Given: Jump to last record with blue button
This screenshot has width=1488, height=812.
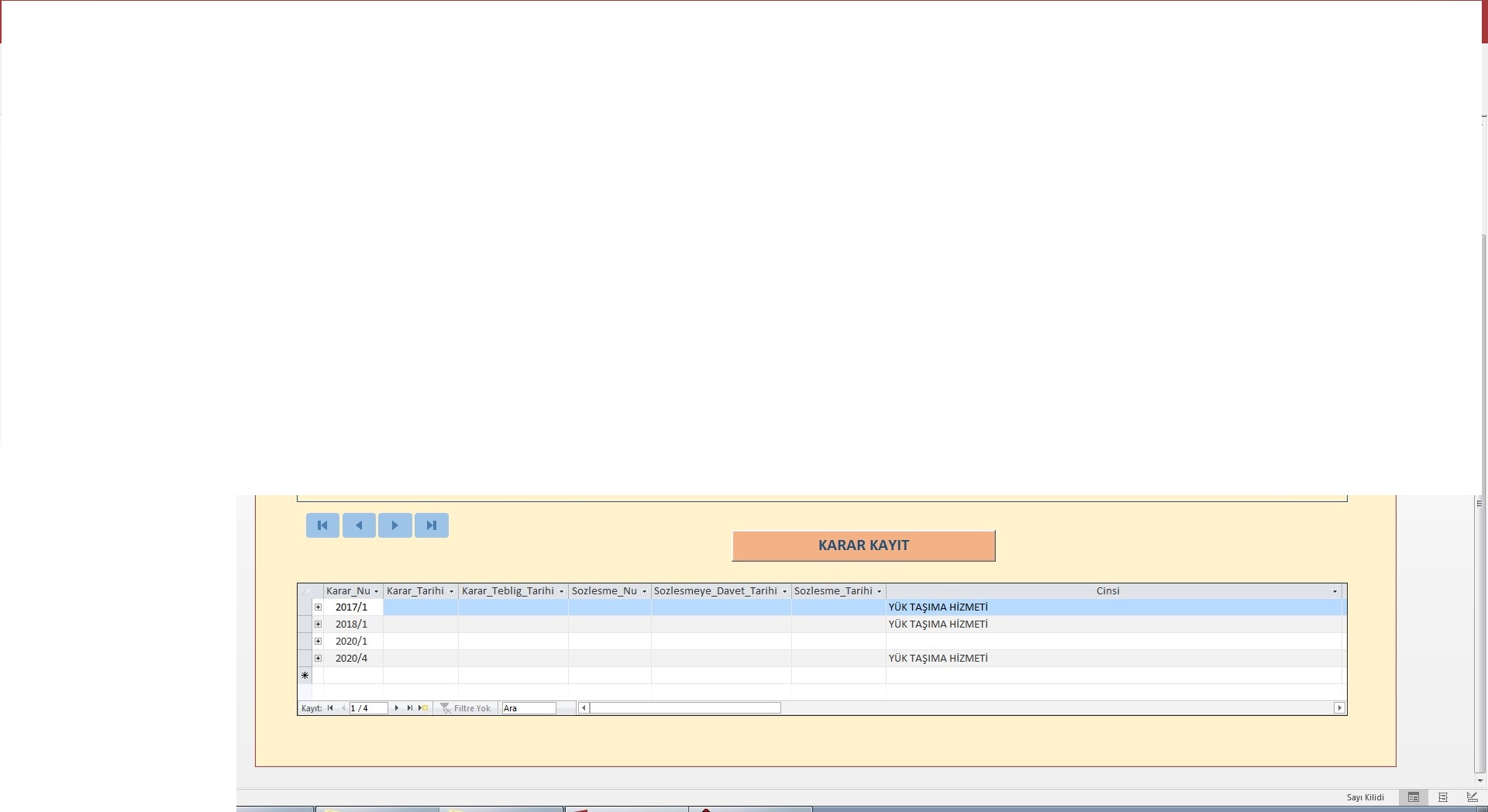Looking at the screenshot, I should coord(432,525).
